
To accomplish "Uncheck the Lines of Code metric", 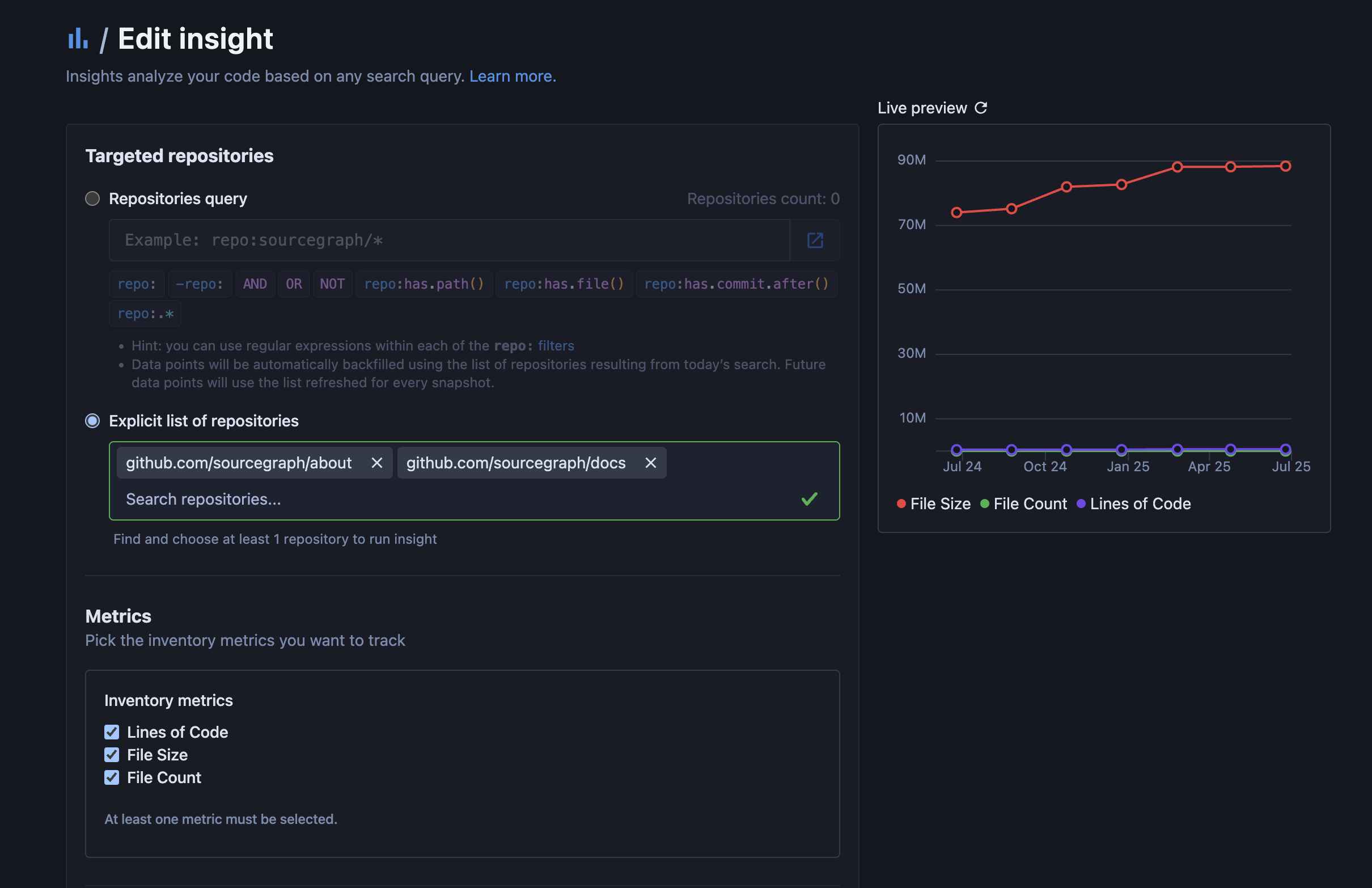I will 112,732.
